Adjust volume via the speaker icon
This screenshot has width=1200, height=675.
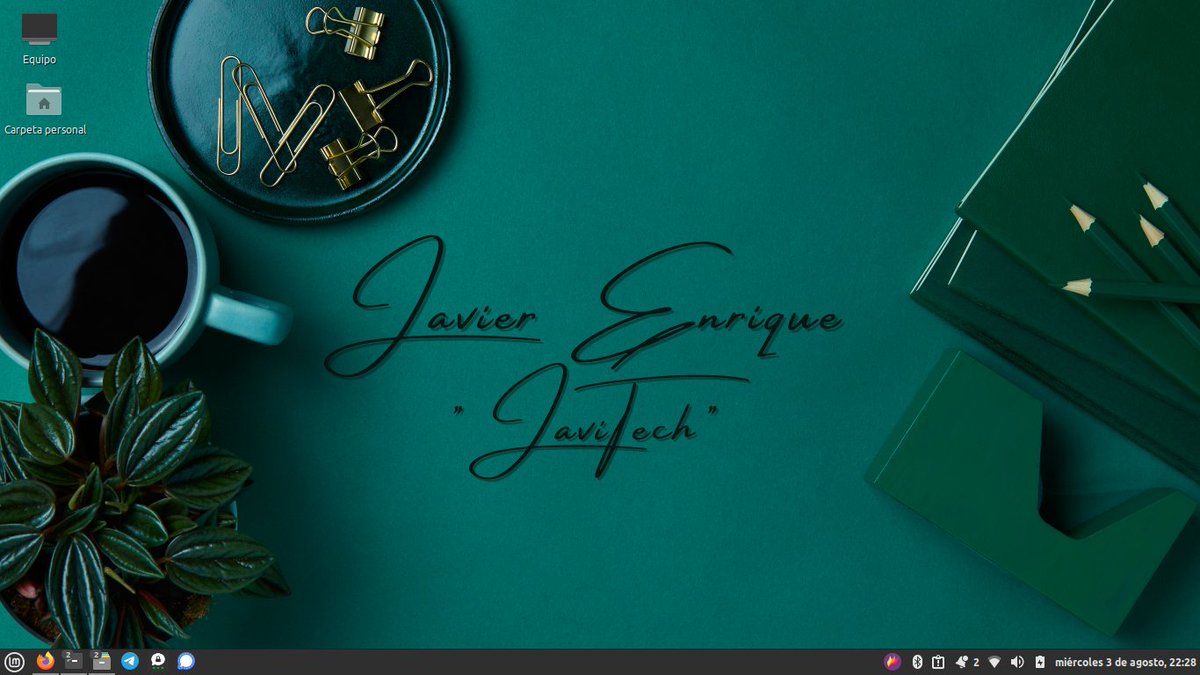click(1018, 661)
